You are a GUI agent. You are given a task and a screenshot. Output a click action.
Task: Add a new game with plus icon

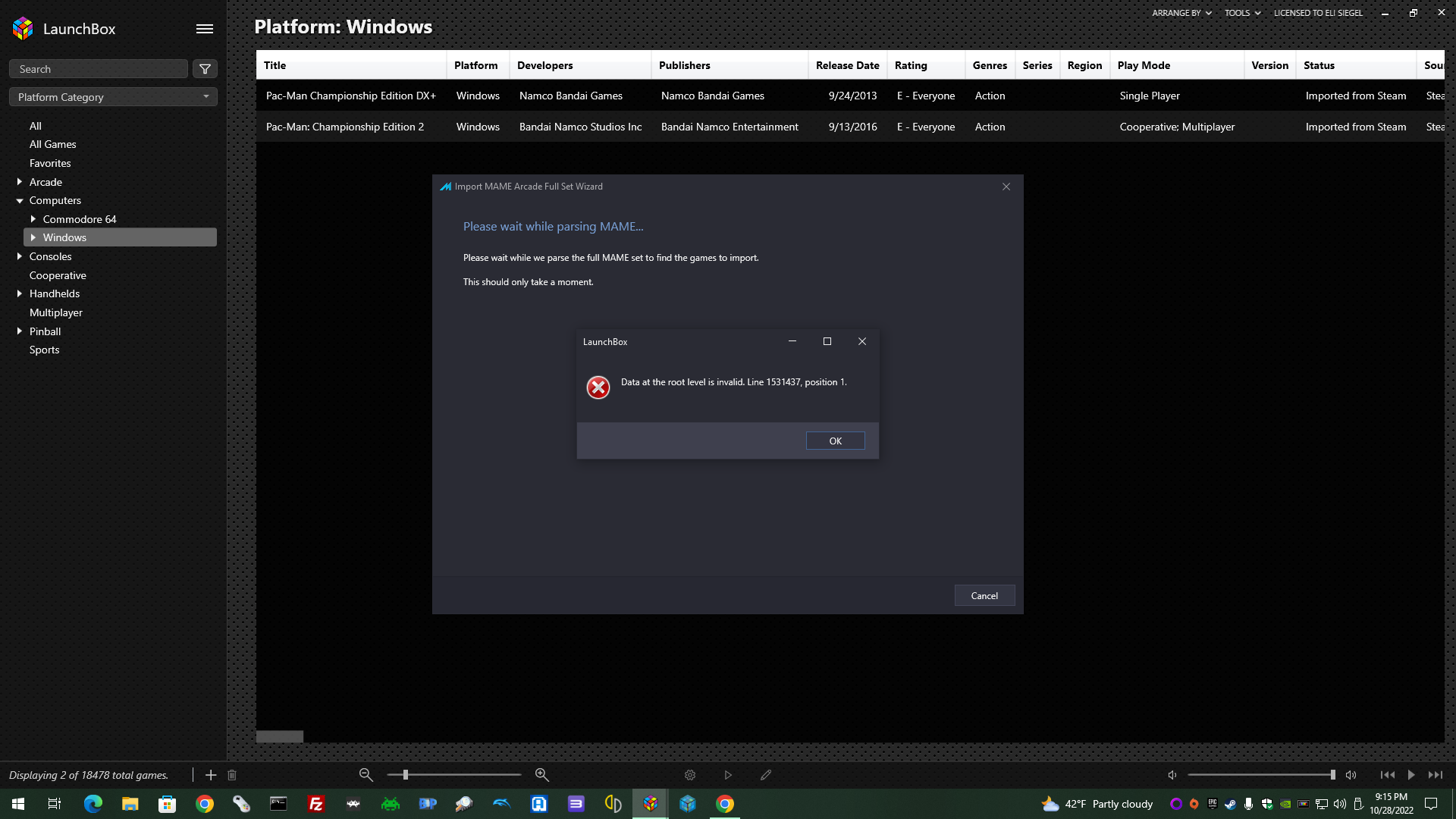211,775
